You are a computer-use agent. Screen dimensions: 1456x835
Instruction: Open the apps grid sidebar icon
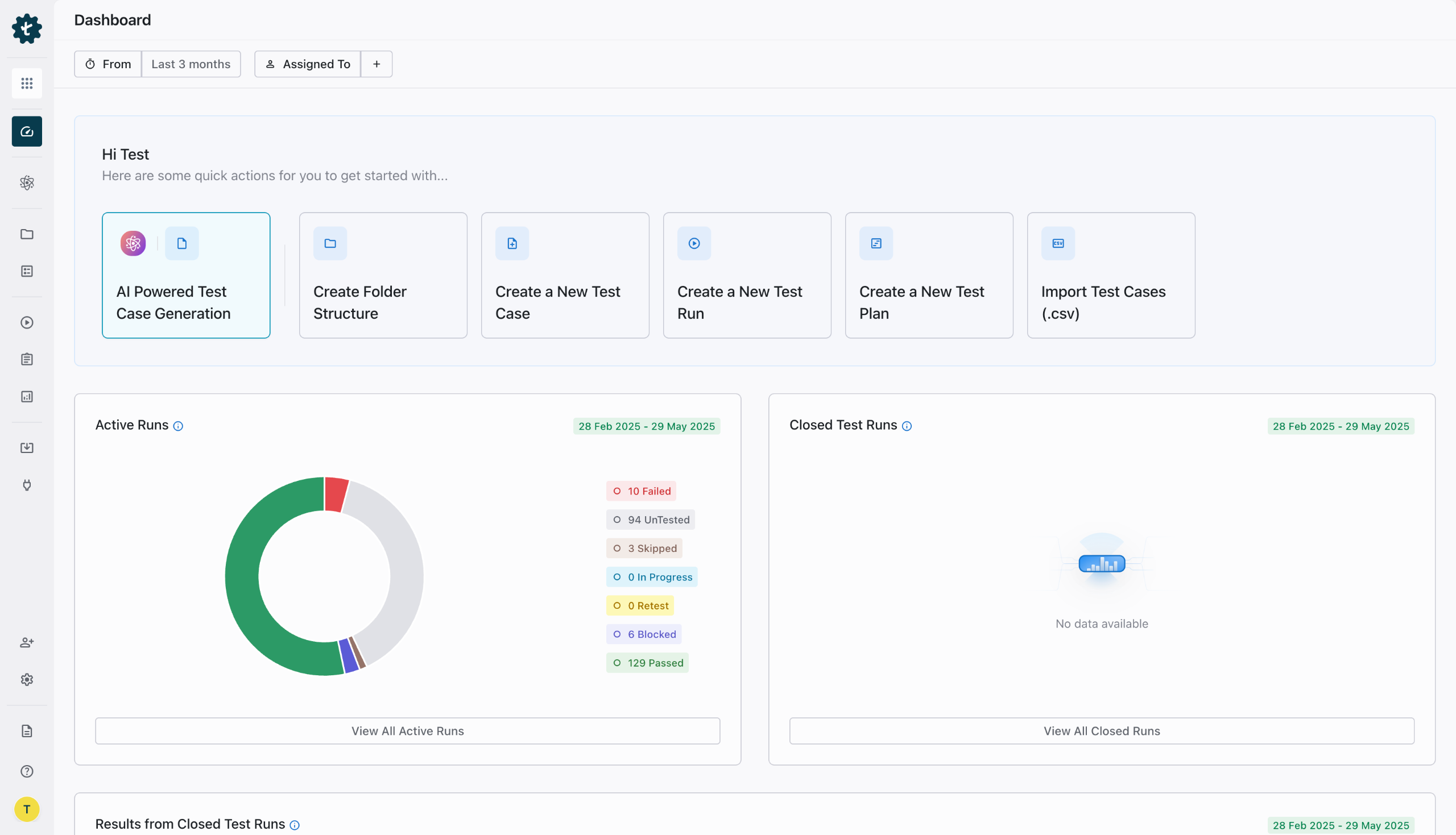coord(26,84)
